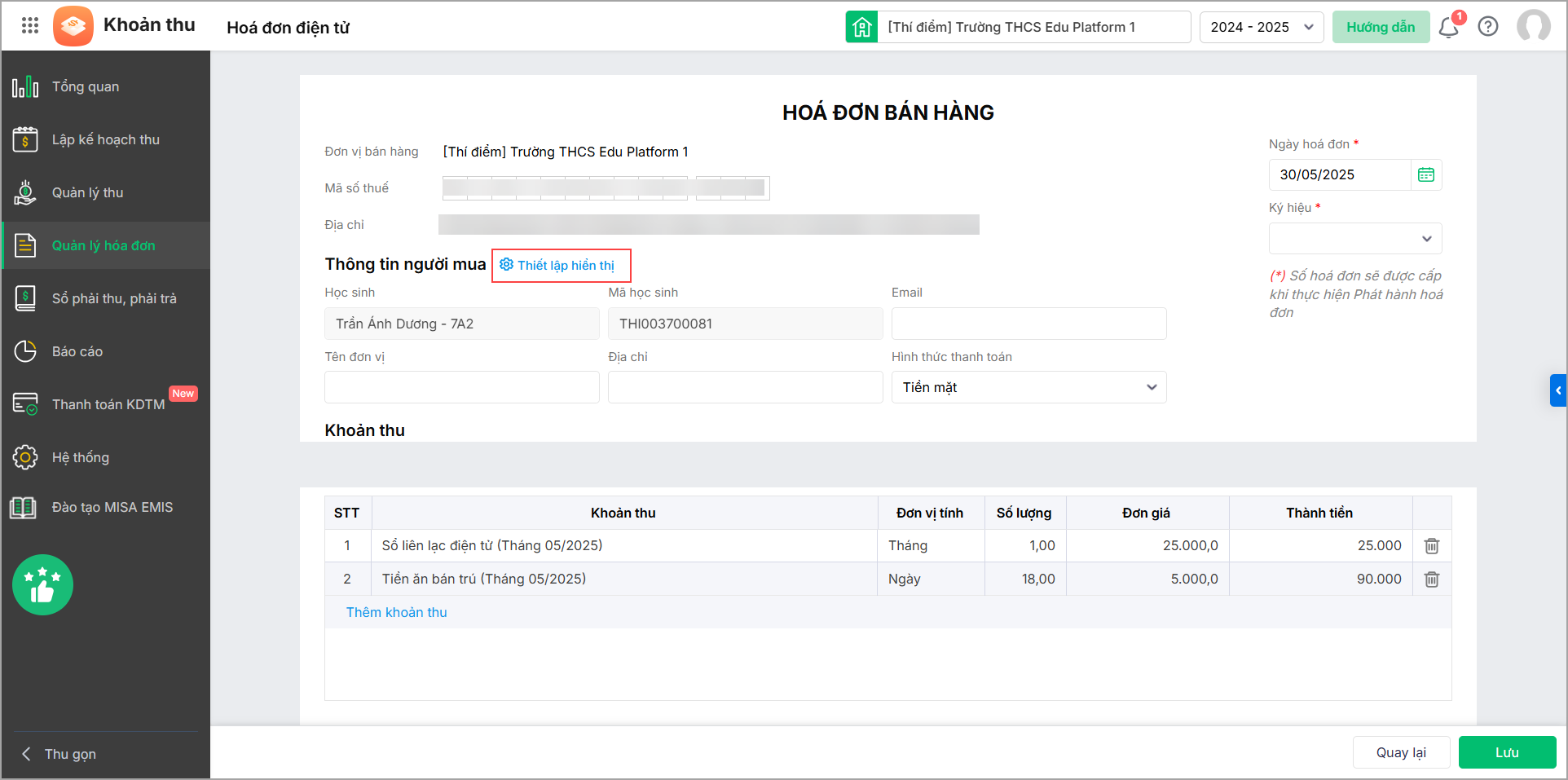The width and height of the screenshot is (1568, 780).
Task: Open the apps grid launcher icon
Action: coord(30,26)
